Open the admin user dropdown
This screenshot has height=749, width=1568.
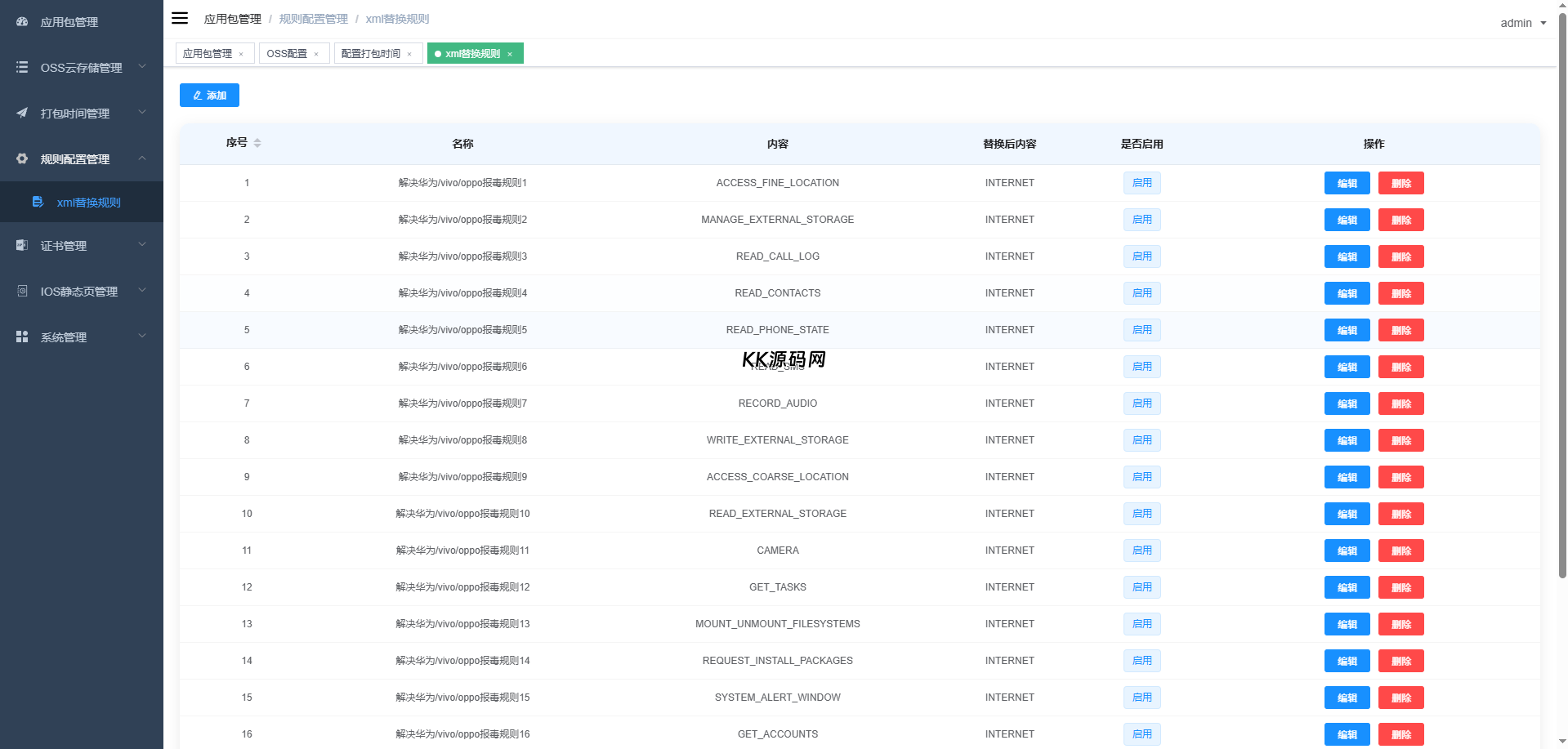[1523, 23]
